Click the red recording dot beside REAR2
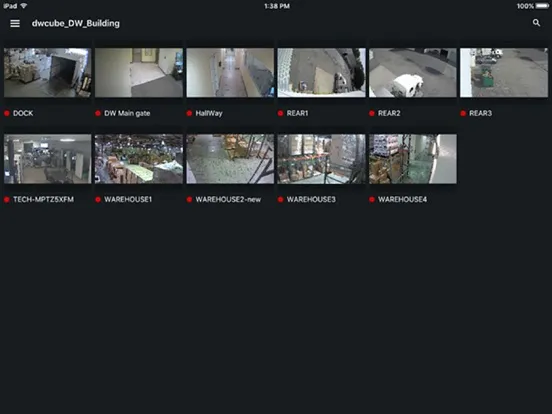The width and height of the screenshot is (552, 414). (372, 113)
